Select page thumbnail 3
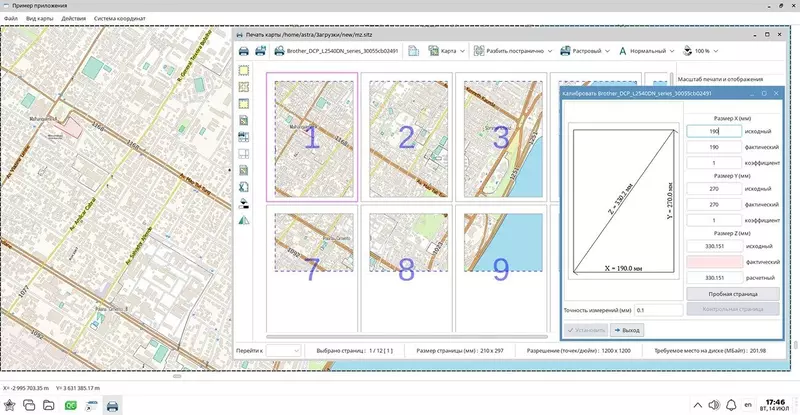 pyautogui.click(x=501, y=137)
